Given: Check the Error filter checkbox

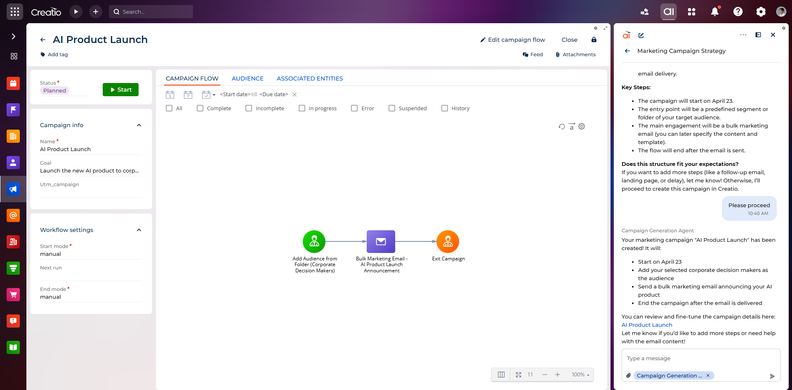Looking at the screenshot, I should 355,108.
